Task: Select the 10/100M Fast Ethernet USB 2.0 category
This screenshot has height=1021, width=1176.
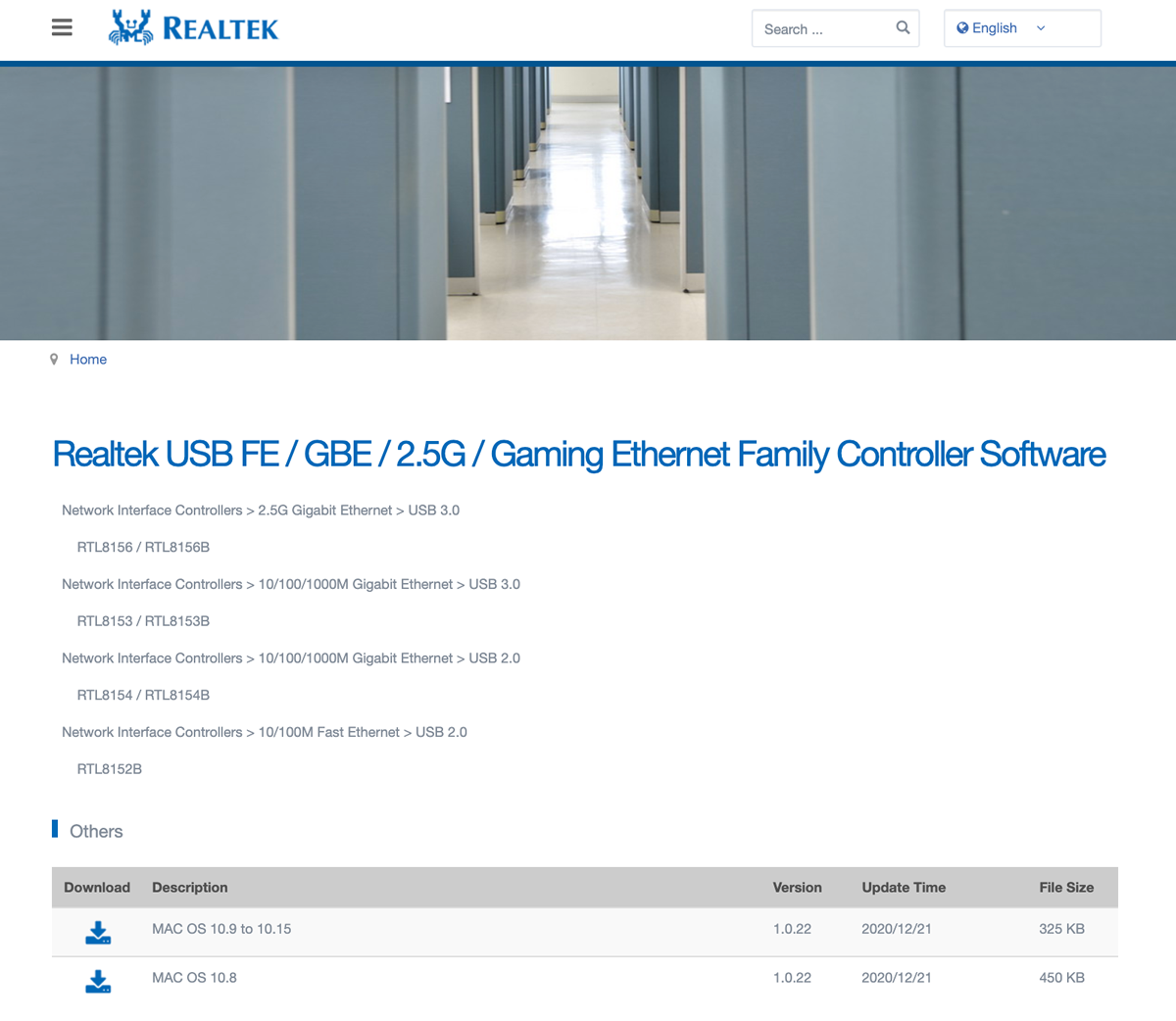Action: click(x=265, y=732)
